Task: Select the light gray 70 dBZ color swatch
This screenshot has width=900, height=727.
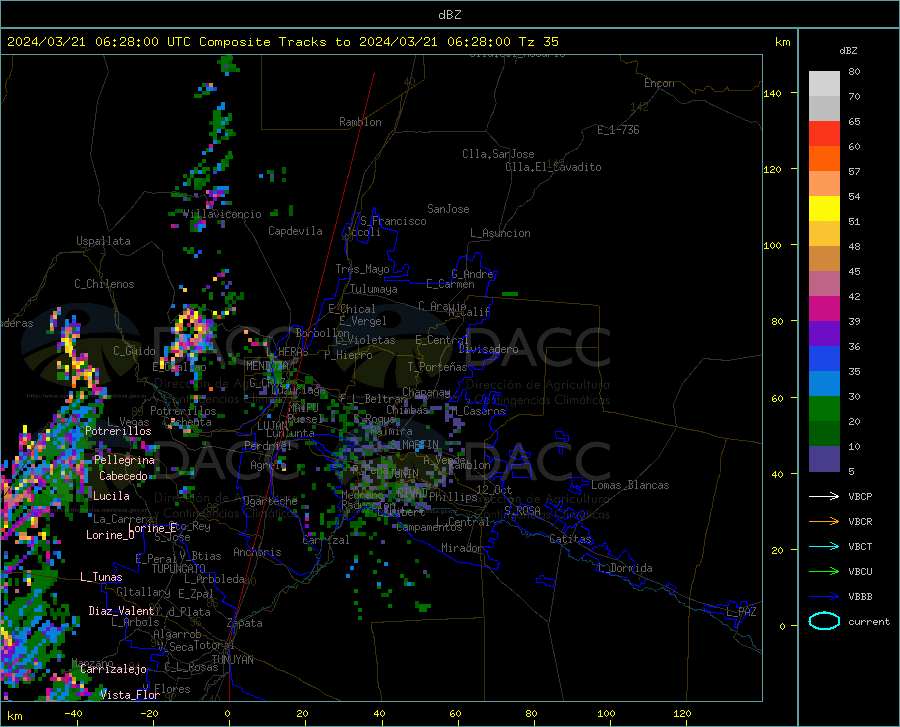Action: (x=824, y=84)
